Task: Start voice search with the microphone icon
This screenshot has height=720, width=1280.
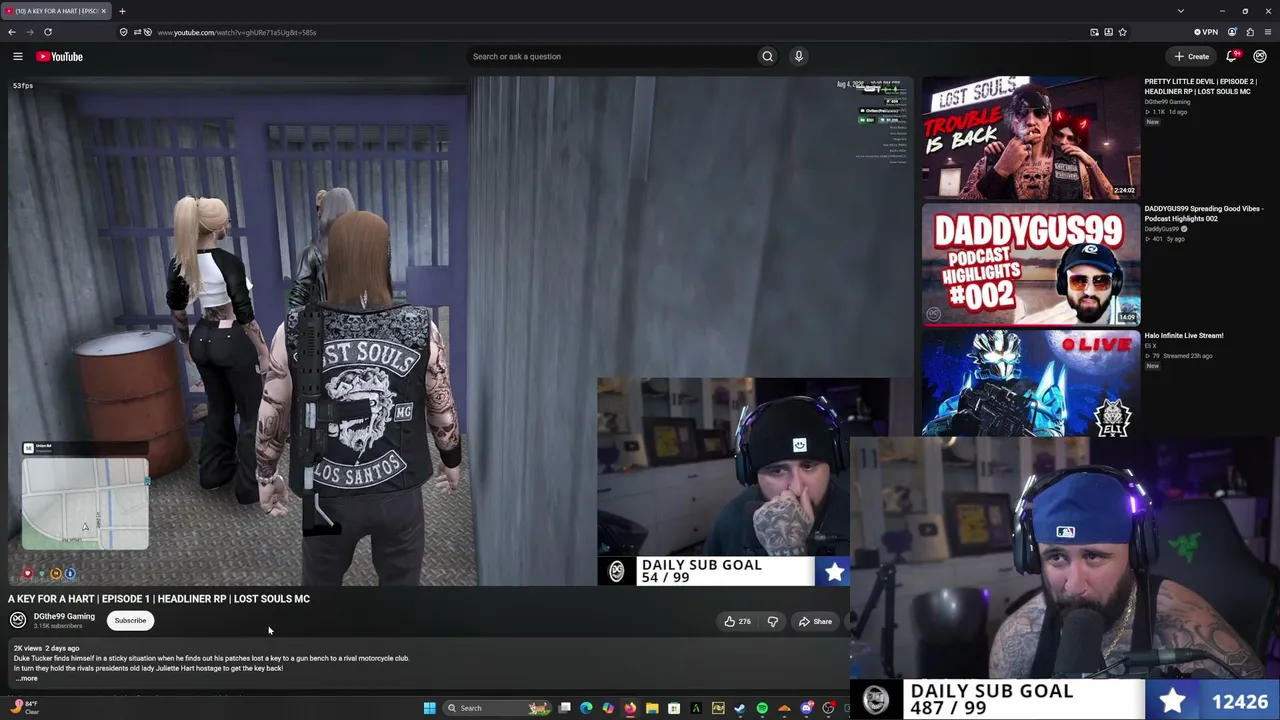Action: coord(798,57)
